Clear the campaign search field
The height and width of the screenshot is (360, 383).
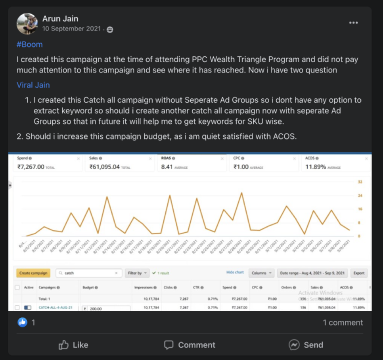click(116, 273)
